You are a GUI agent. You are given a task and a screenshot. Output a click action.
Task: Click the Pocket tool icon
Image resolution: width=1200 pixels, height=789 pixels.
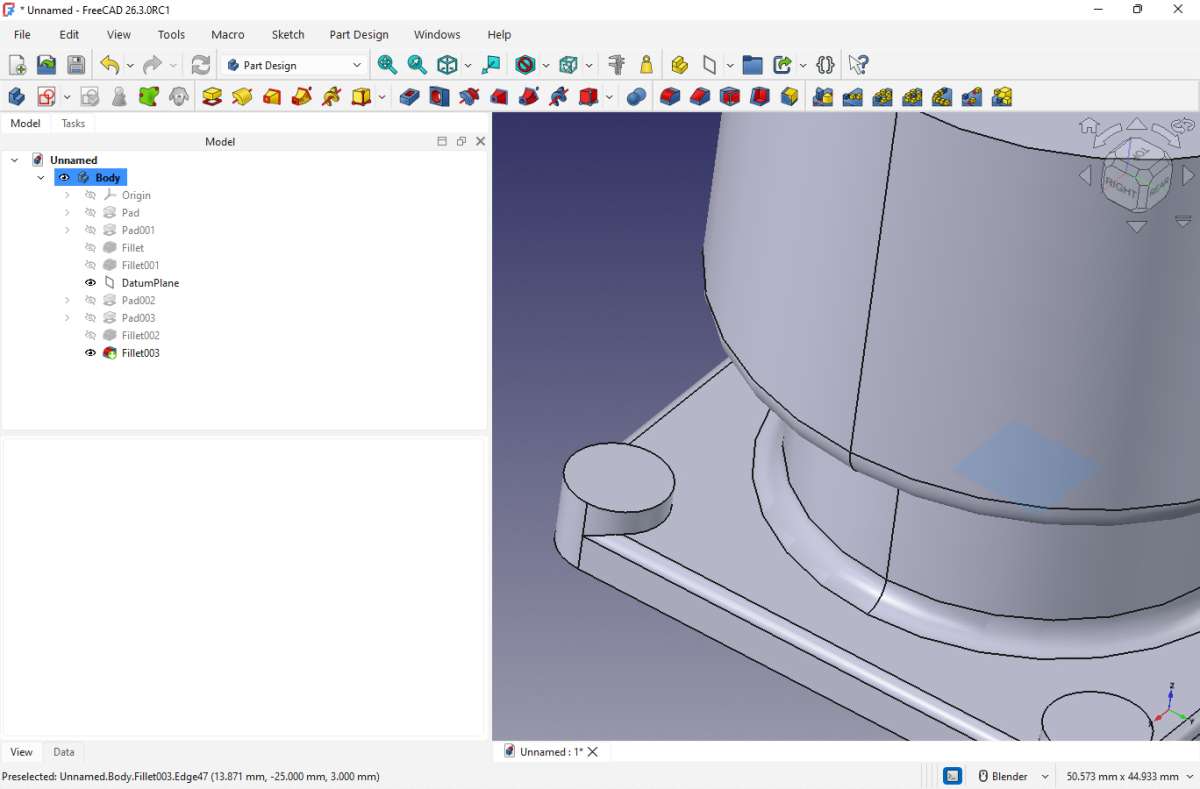pos(409,96)
